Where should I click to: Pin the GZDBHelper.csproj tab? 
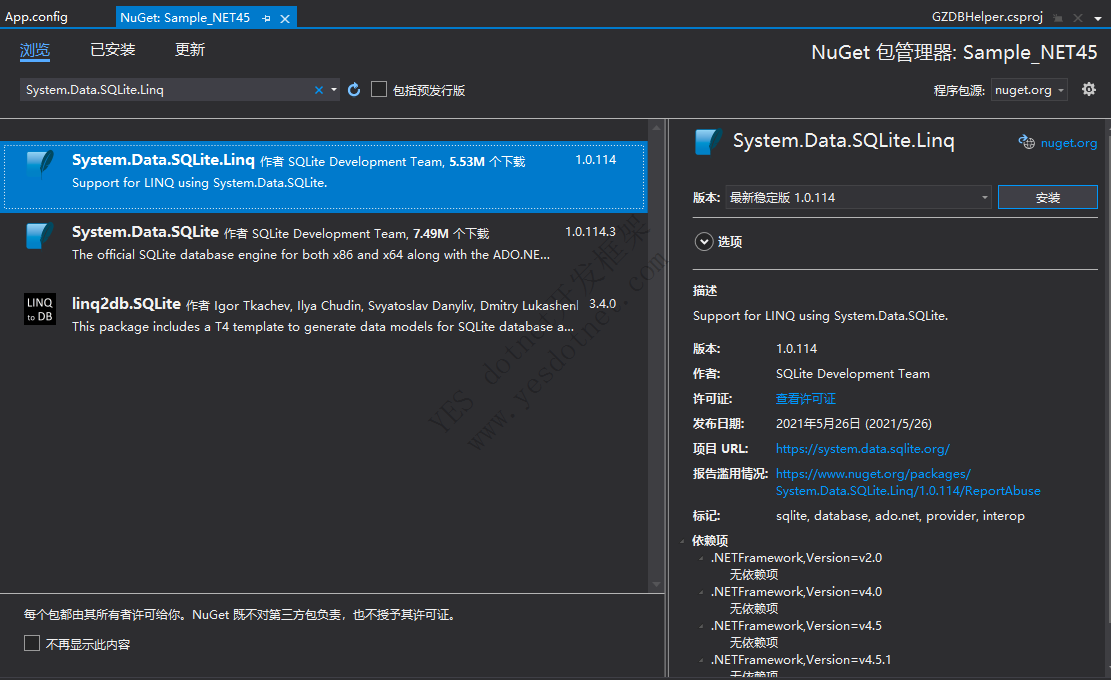coord(1058,18)
